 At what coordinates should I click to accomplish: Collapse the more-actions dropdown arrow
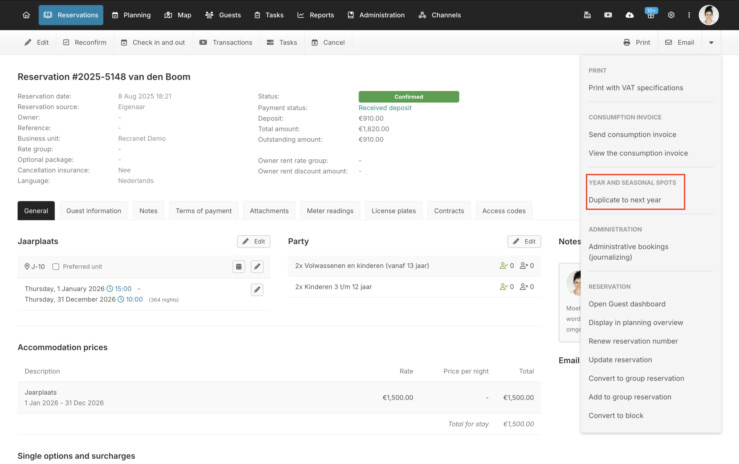point(711,42)
